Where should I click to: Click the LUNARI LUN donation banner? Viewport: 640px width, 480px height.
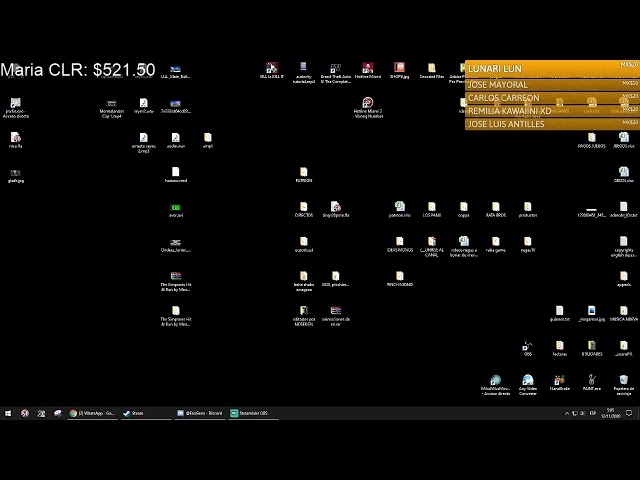coord(552,69)
